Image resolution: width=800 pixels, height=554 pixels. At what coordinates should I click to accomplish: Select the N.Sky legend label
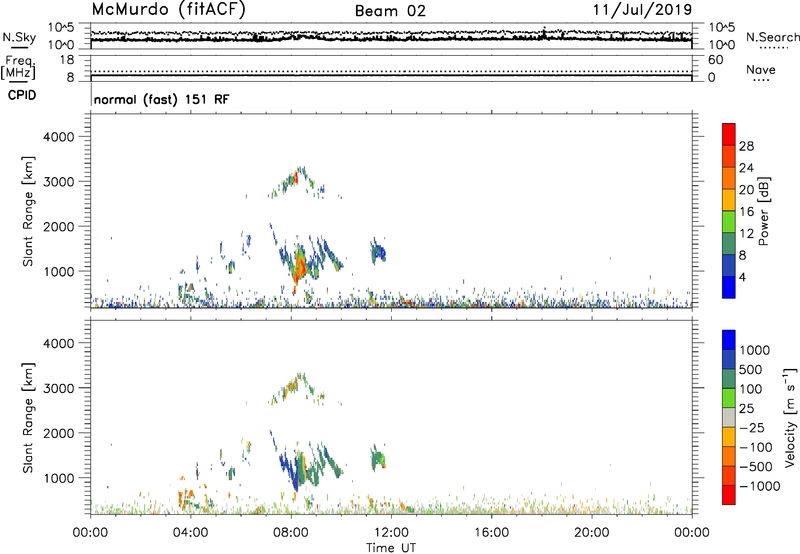click(x=19, y=37)
